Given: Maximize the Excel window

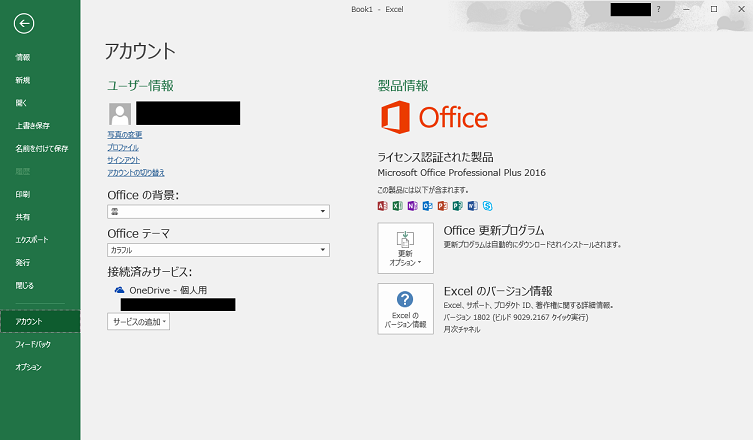Looking at the screenshot, I should (x=714, y=9).
